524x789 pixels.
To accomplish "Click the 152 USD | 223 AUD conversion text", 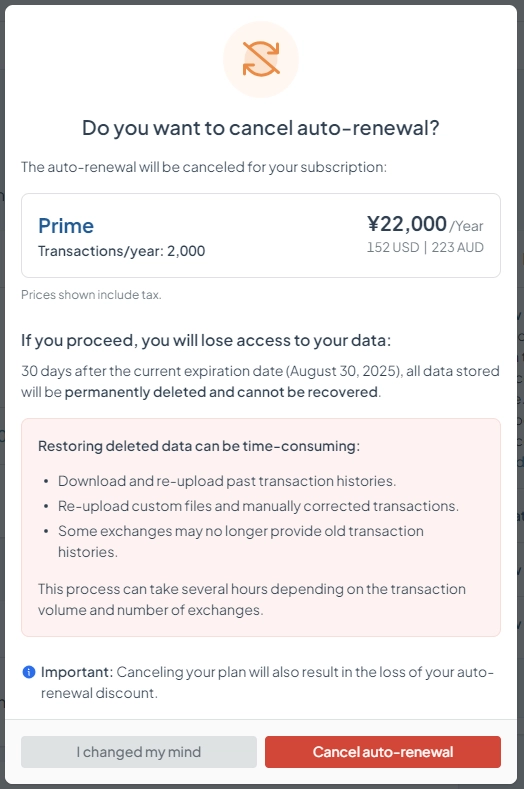I will 425,247.
